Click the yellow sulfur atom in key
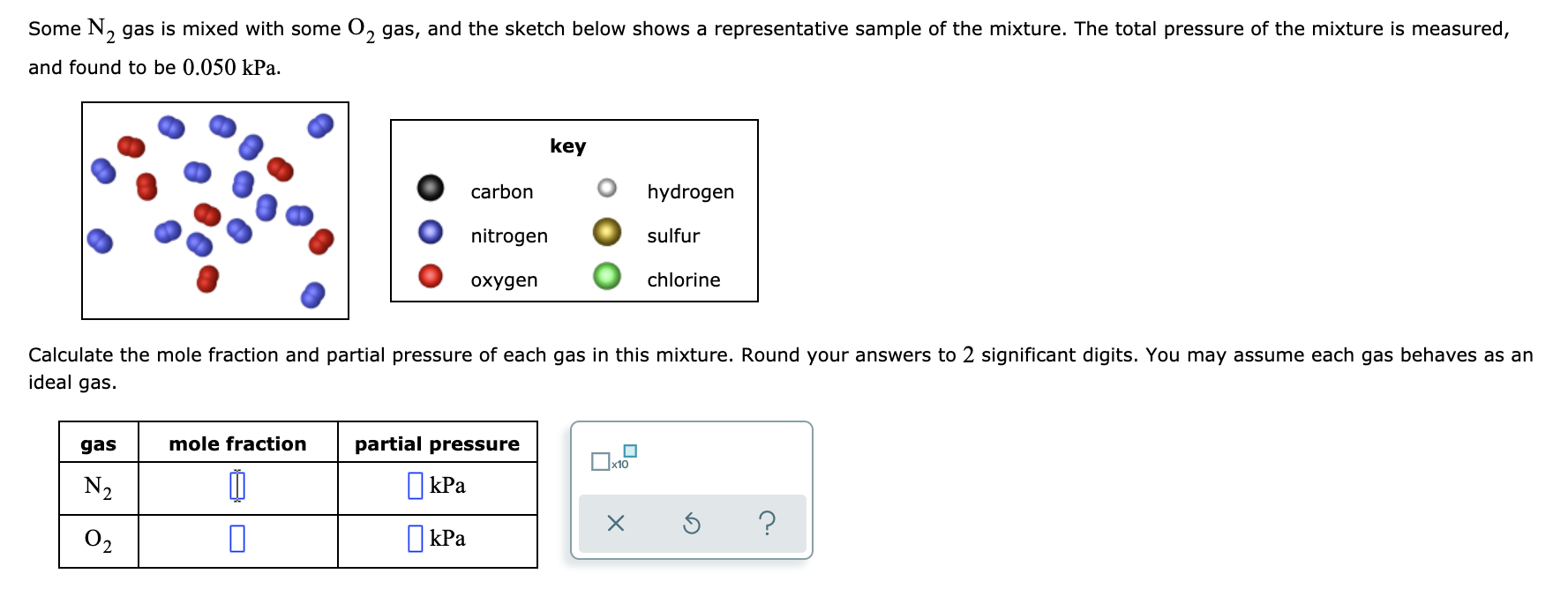 pyautogui.click(x=607, y=232)
